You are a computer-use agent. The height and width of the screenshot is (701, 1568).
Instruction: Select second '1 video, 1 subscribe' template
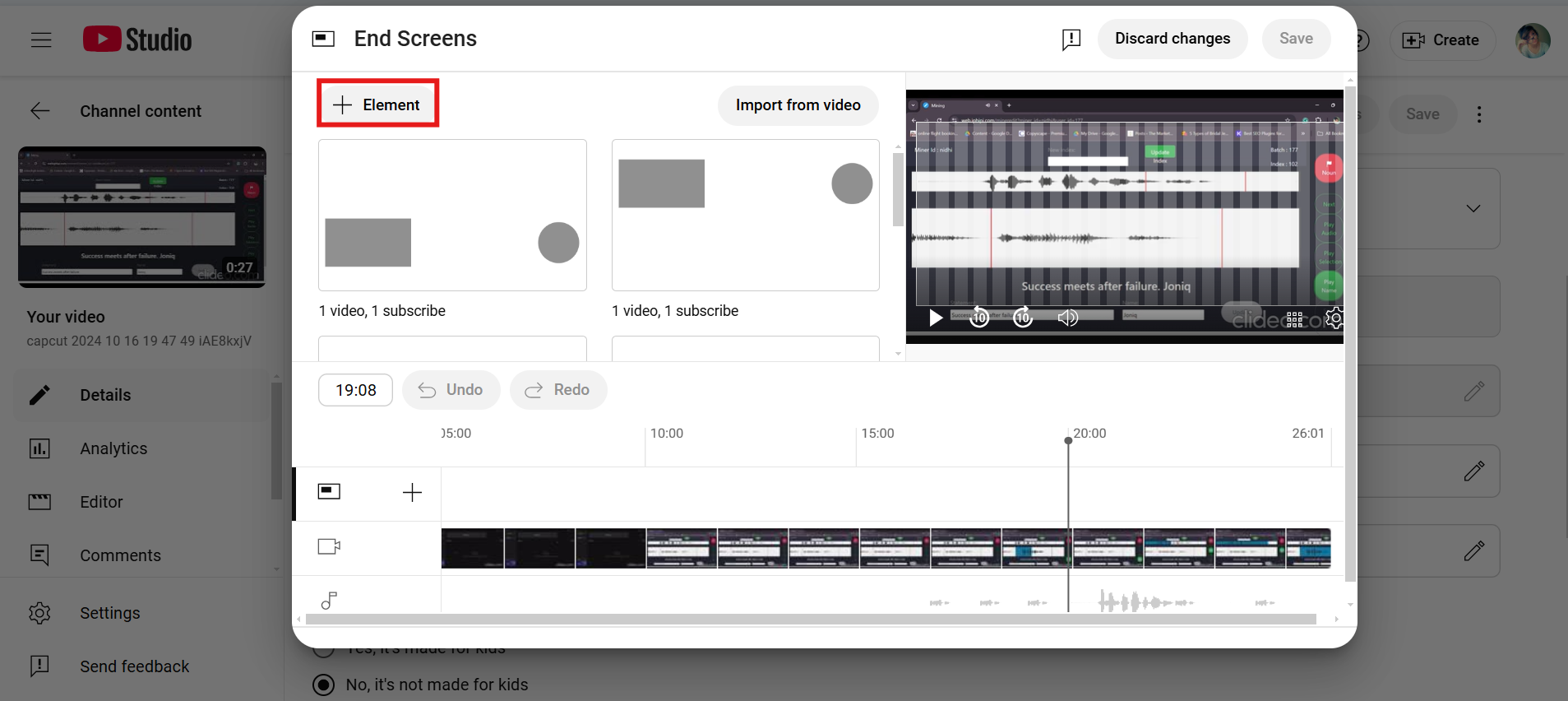(x=746, y=215)
